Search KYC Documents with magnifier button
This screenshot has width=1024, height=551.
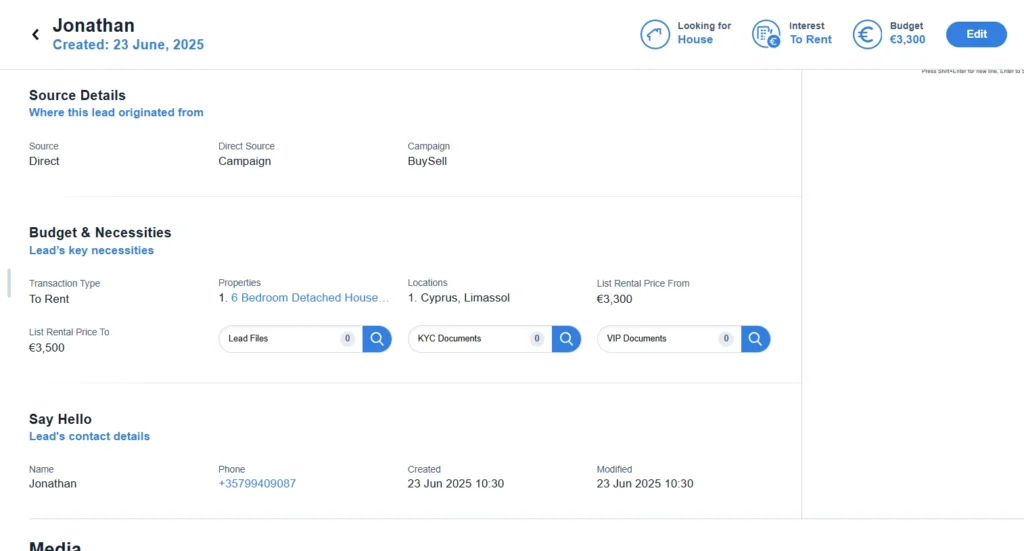pyautogui.click(x=566, y=339)
